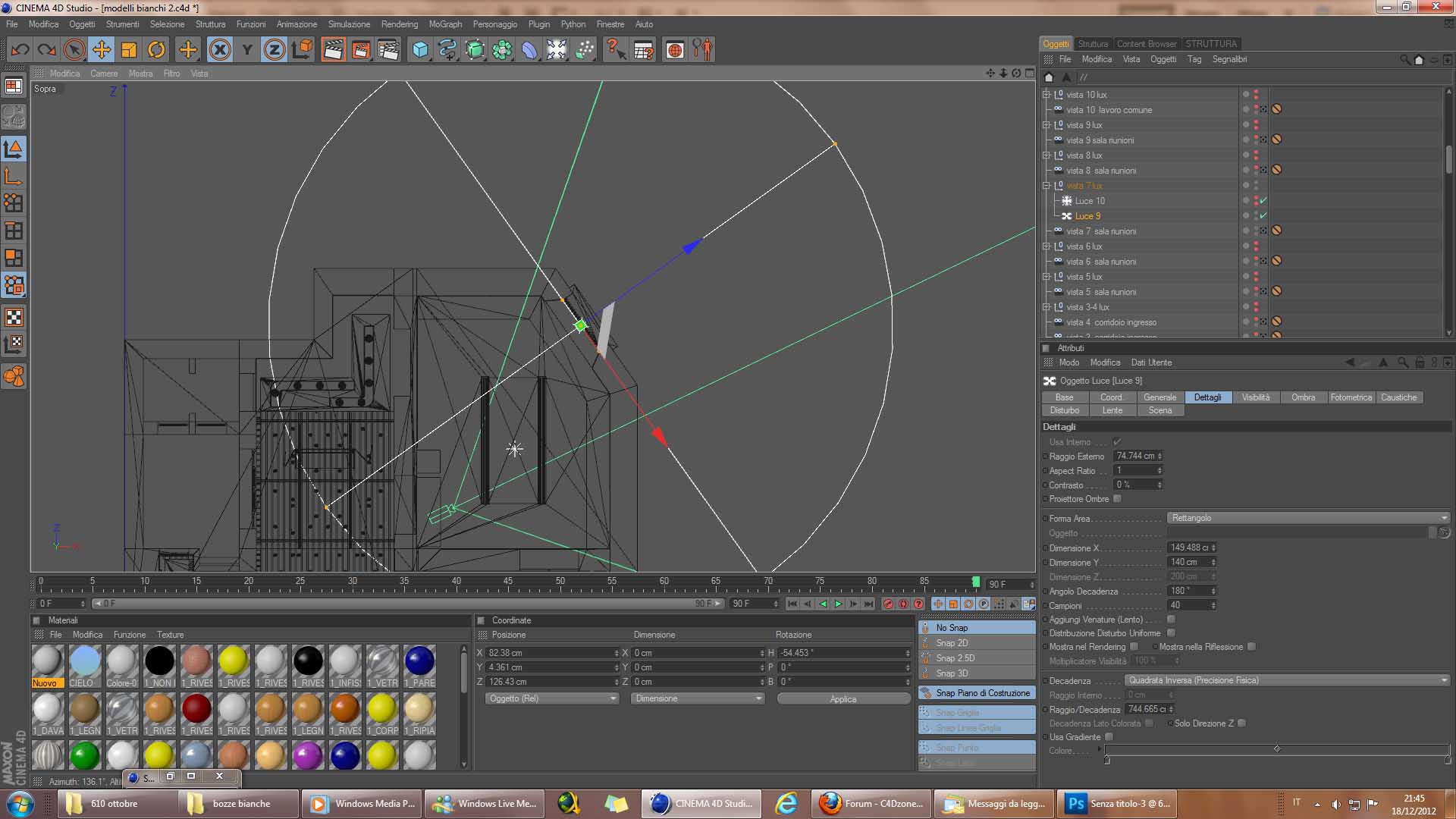Screen dimensions: 1456x819
Task: Open the MoGraph menu
Action: [445, 24]
